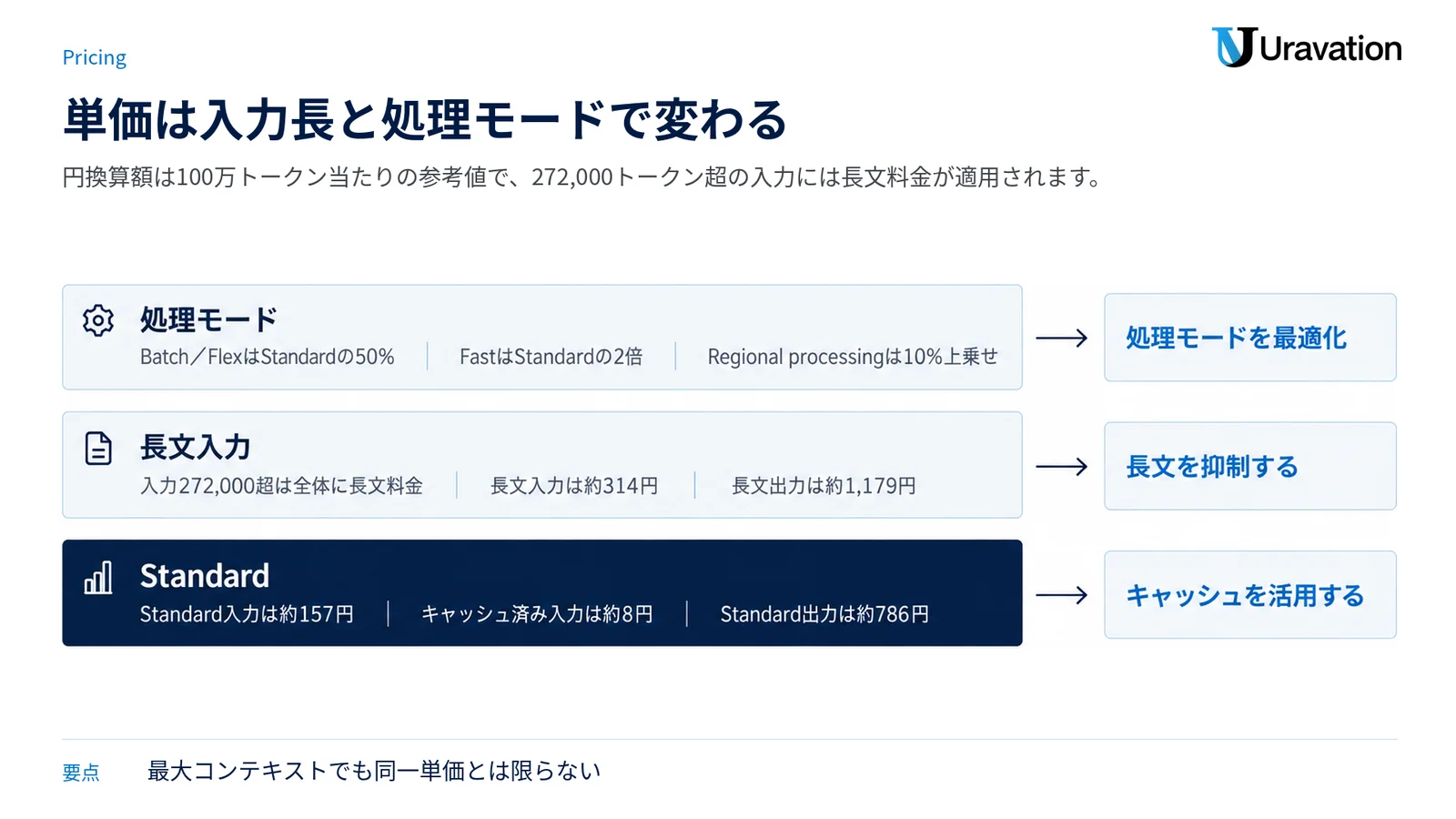Click the Pricing label
1456x819 pixels.
(95, 57)
